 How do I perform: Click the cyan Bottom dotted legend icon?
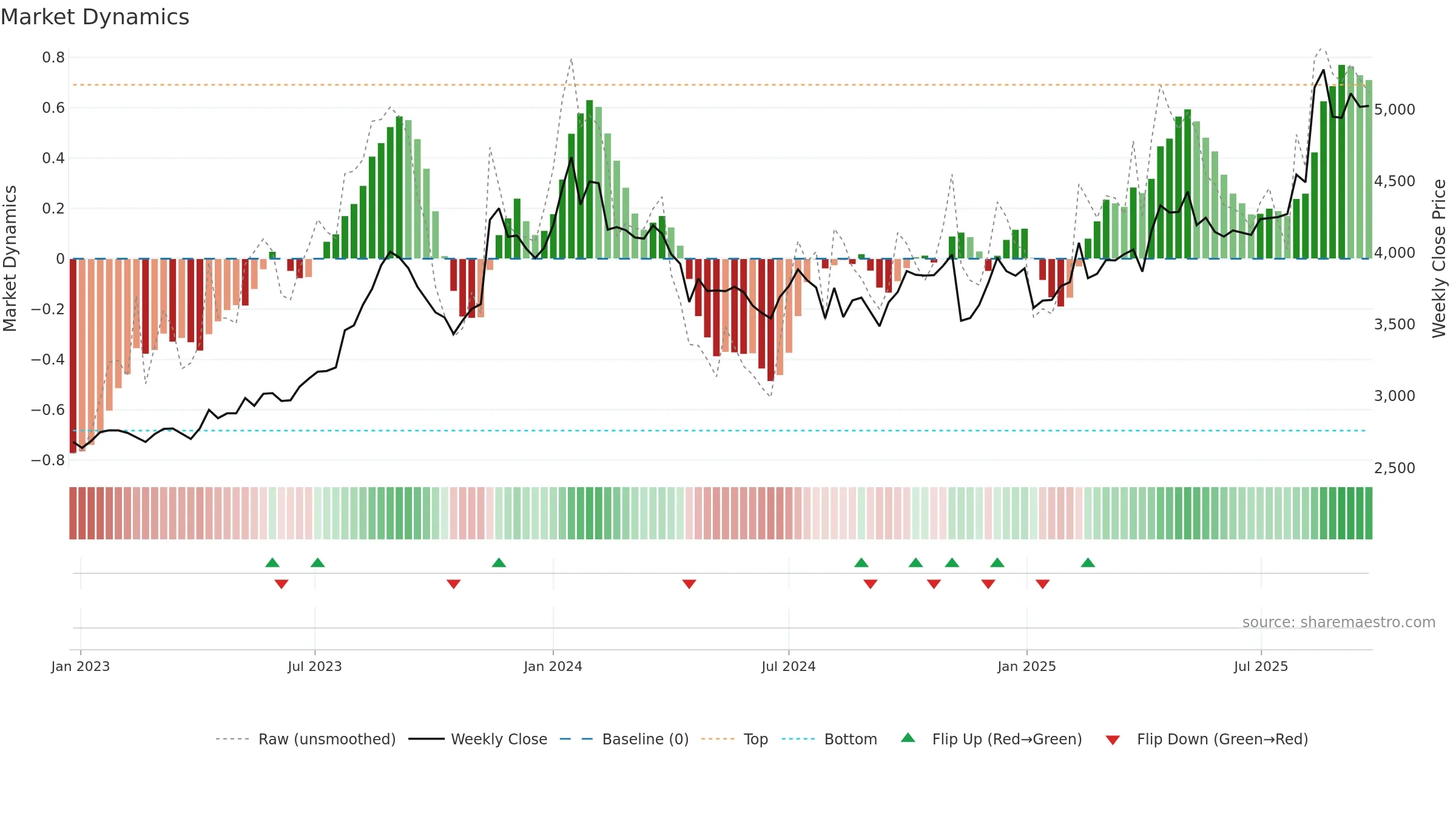(798, 739)
